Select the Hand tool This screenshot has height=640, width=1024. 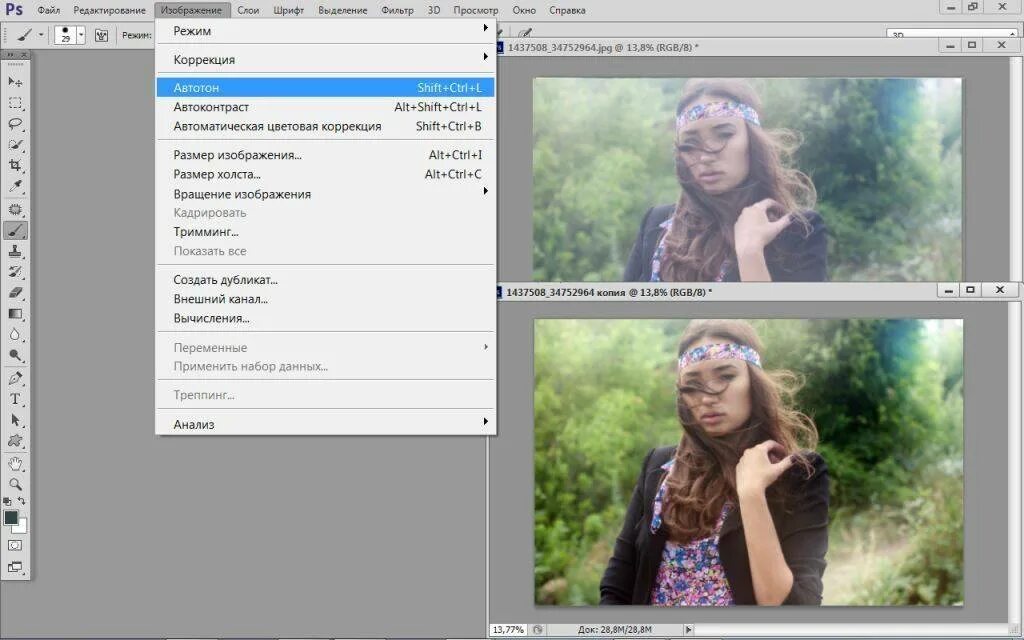coord(15,464)
